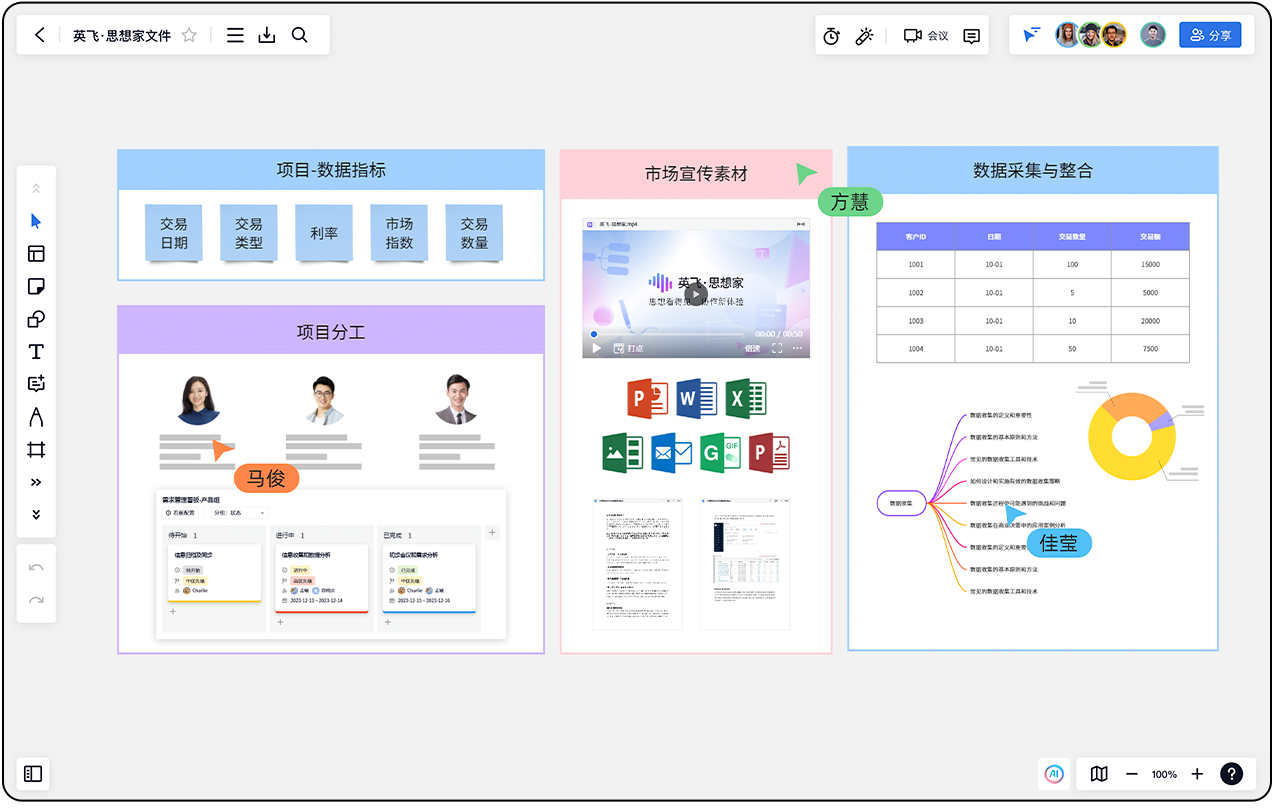Start a 会议 video meeting
1274x808 pixels.
[x=926, y=36]
